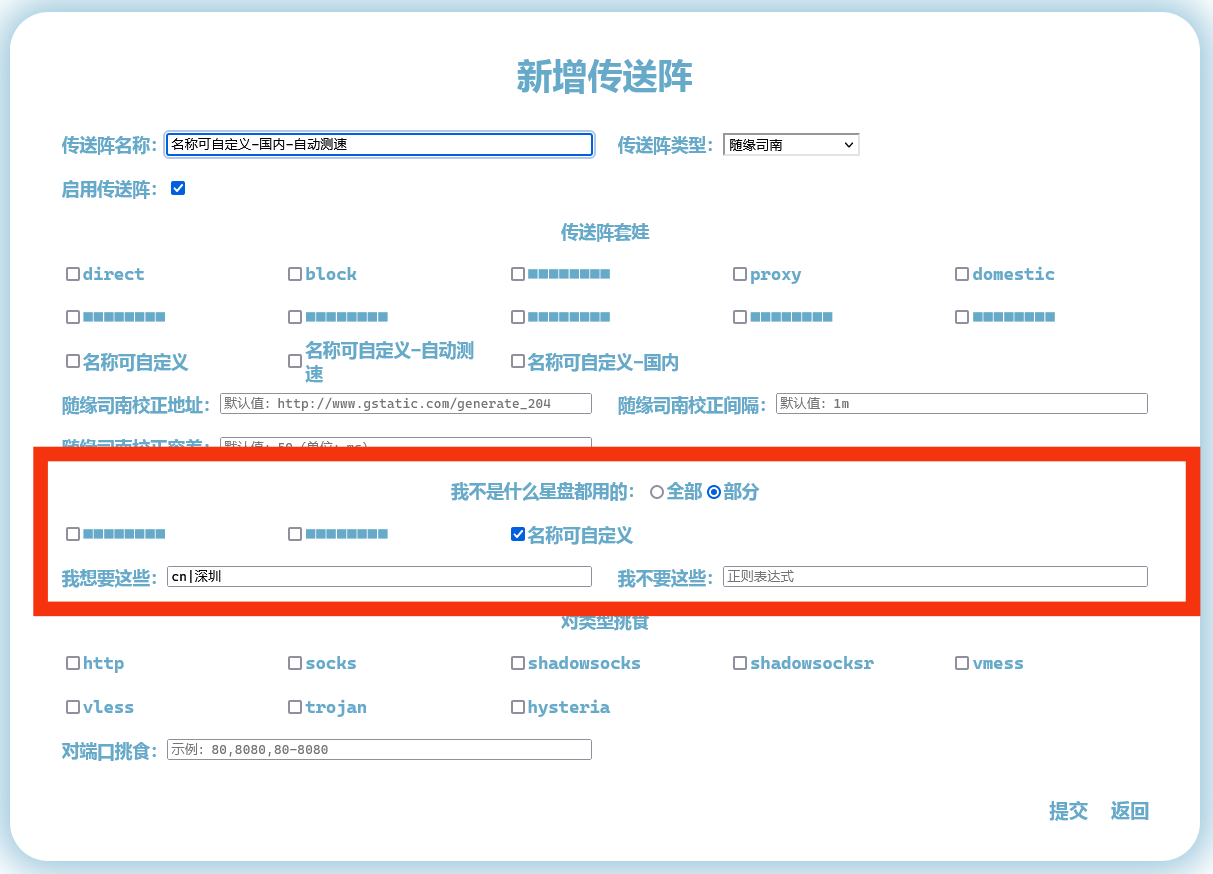This screenshot has width=1213, height=874.
Task: Click the 我不要这些 regex field
Action: [934, 577]
